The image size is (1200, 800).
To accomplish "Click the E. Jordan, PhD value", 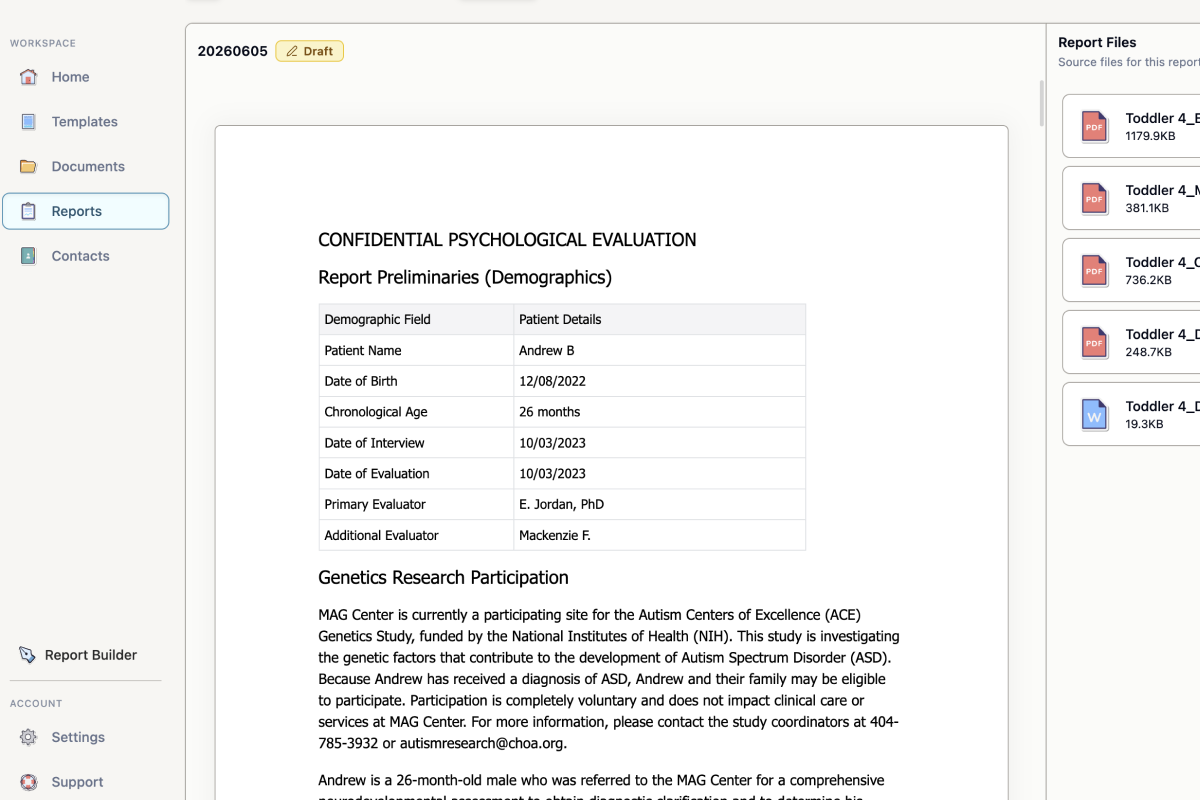I will click(561, 505).
